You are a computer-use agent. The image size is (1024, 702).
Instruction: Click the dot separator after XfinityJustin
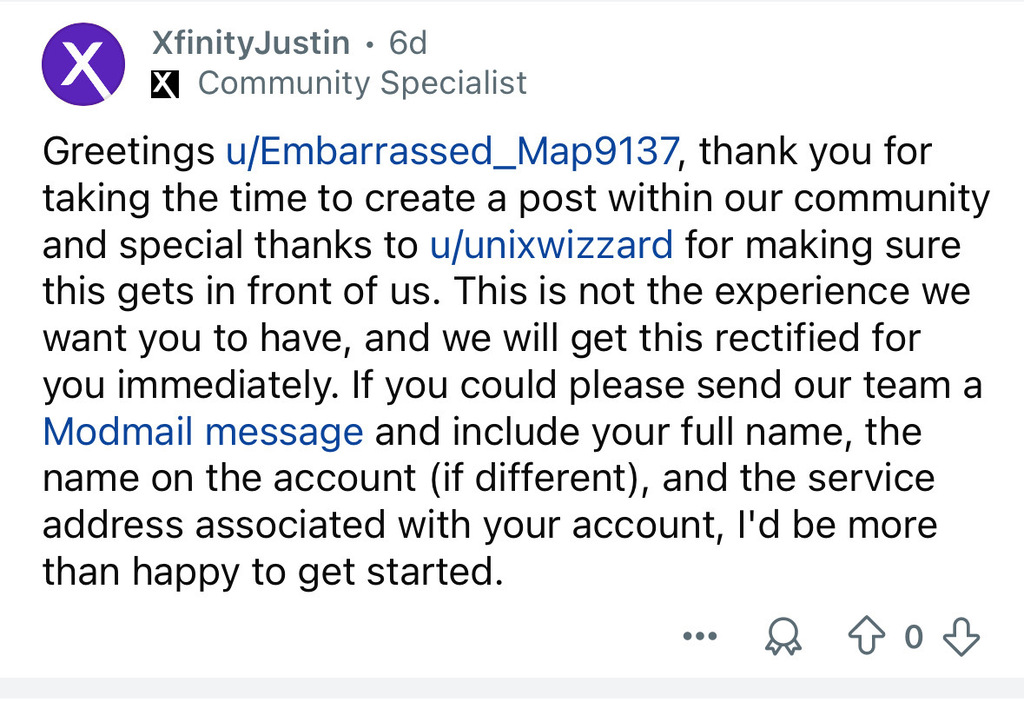tap(370, 44)
